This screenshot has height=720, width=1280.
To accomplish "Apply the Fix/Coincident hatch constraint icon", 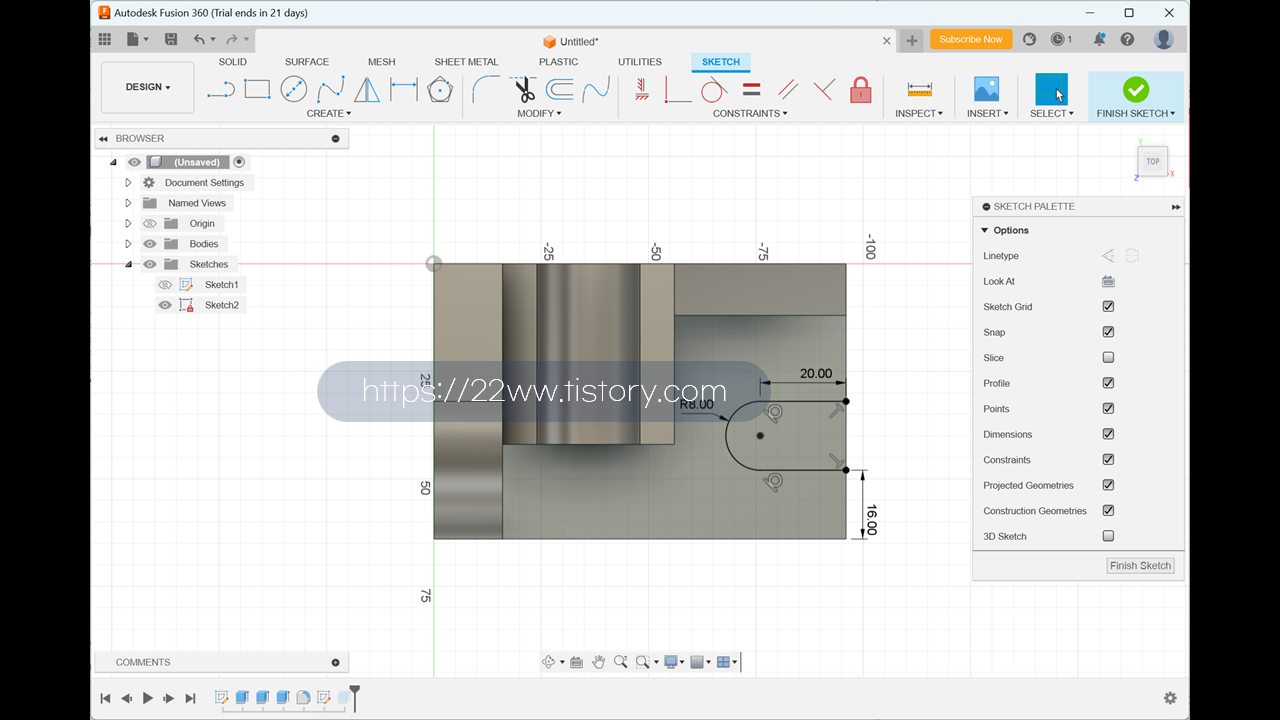I will pyautogui.click(x=642, y=89).
